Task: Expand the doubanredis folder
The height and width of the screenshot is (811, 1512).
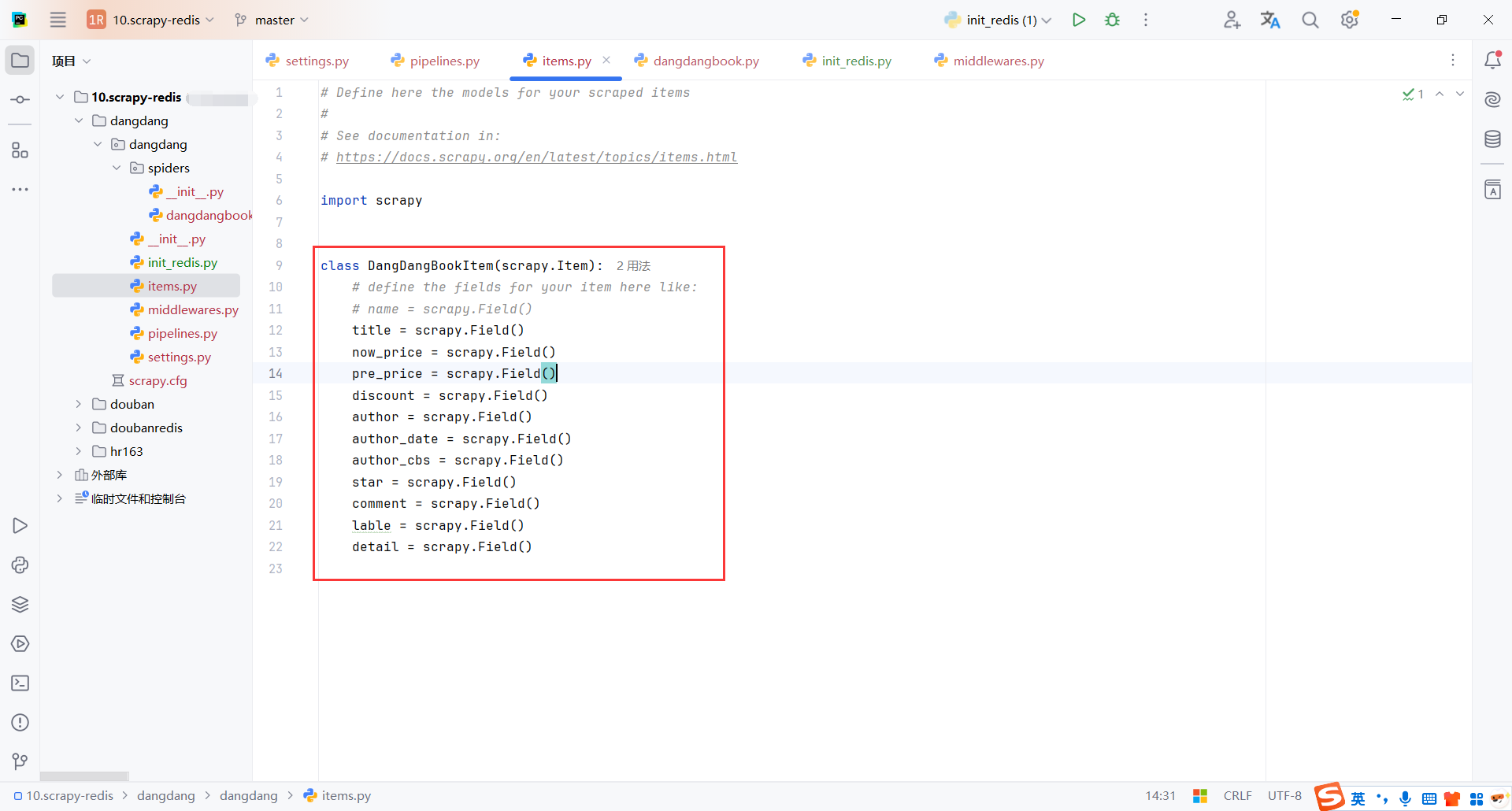Action: coord(79,428)
